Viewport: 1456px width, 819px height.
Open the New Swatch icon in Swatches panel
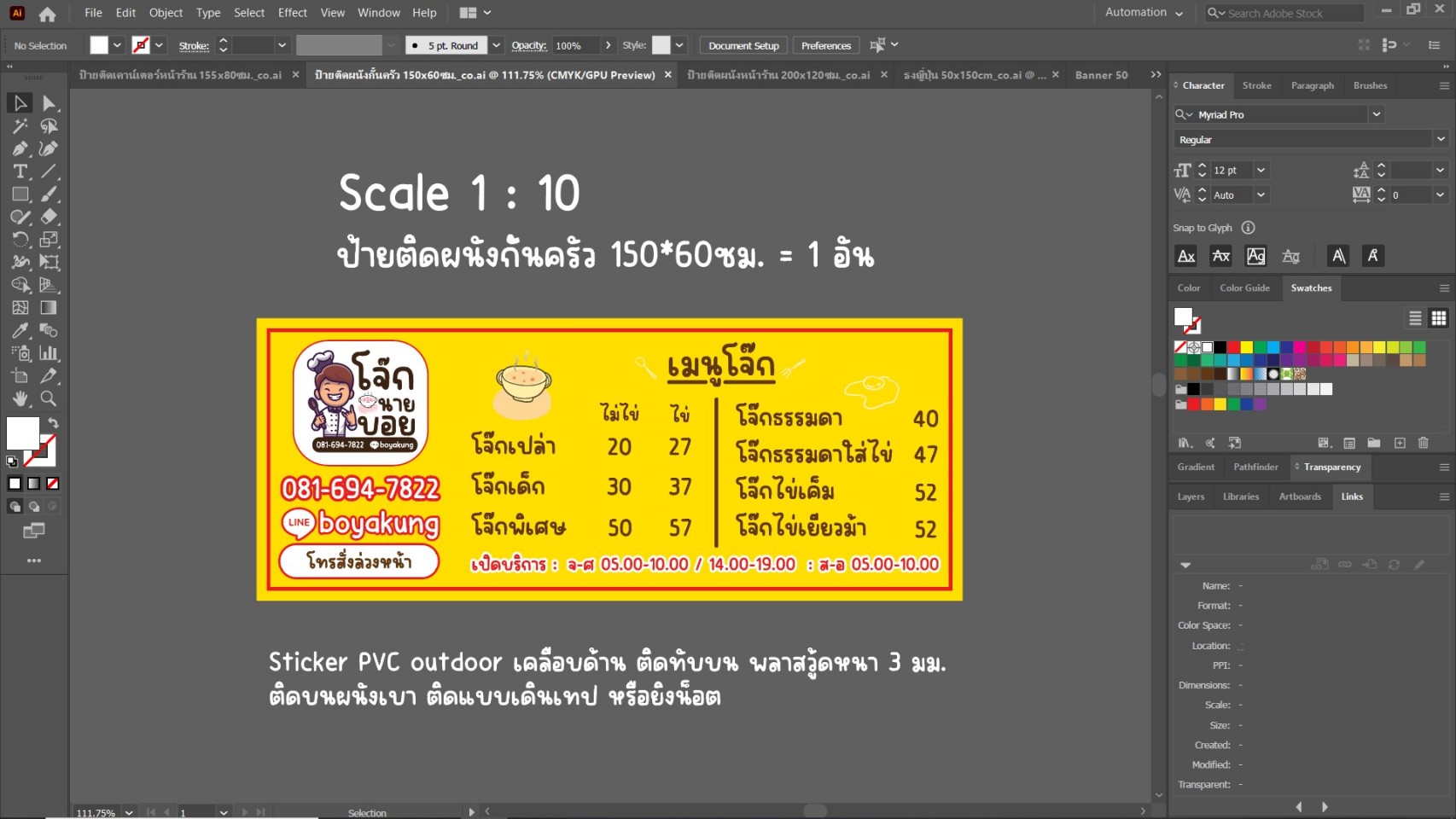(1400, 443)
